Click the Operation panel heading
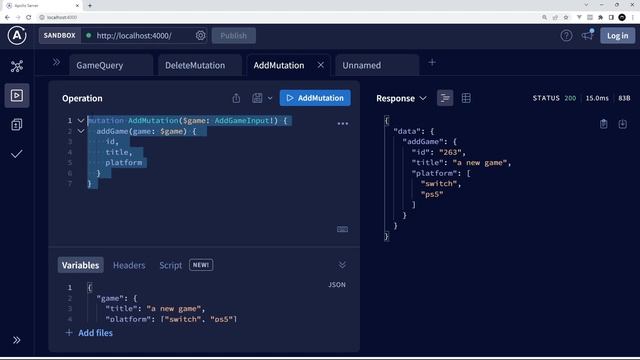This screenshot has width=640, height=360. click(82, 98)
